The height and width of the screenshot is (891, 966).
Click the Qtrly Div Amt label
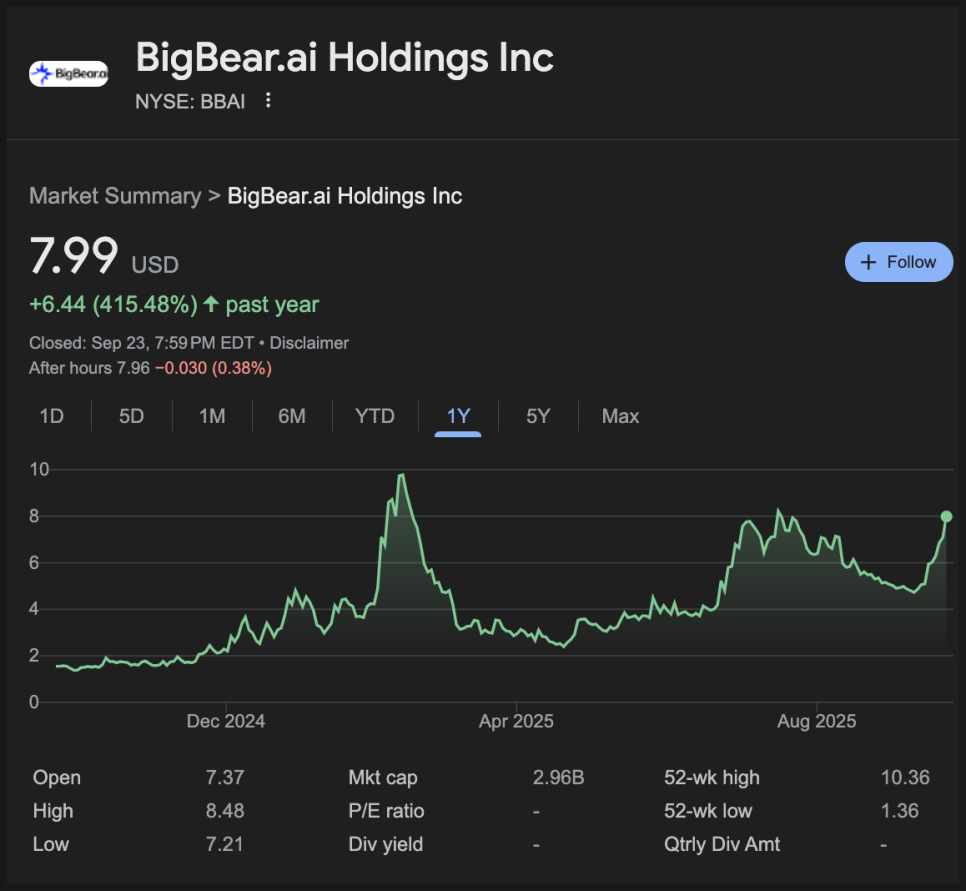722,844
